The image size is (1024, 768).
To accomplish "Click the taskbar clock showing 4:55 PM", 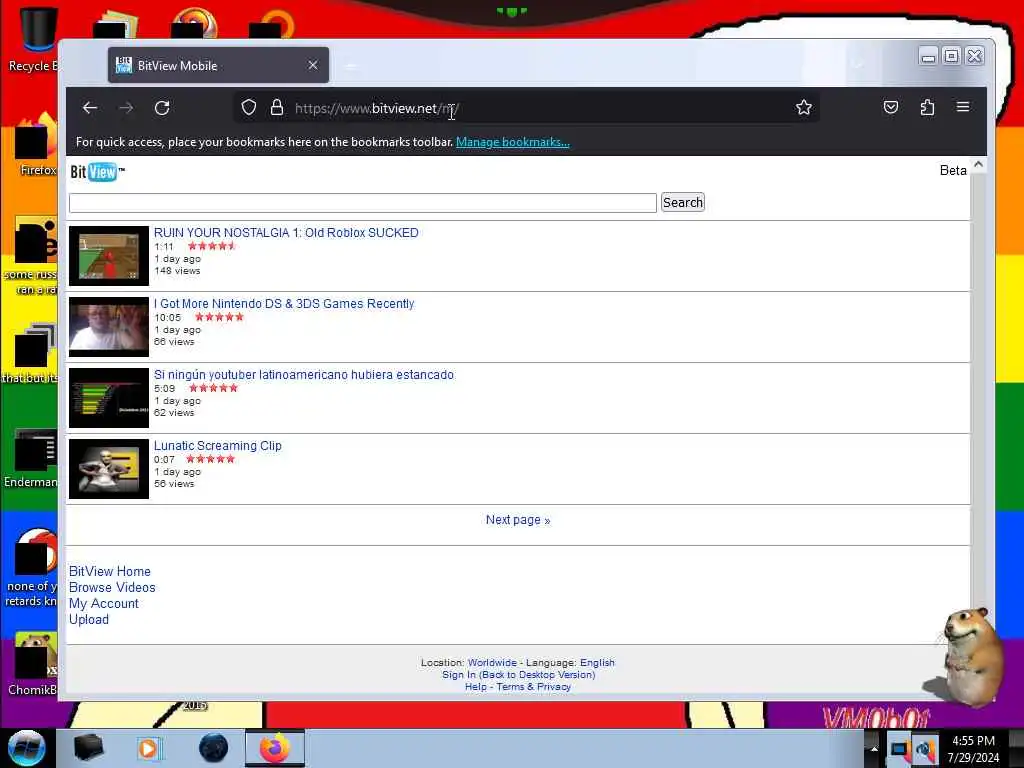I will (973, 749).
